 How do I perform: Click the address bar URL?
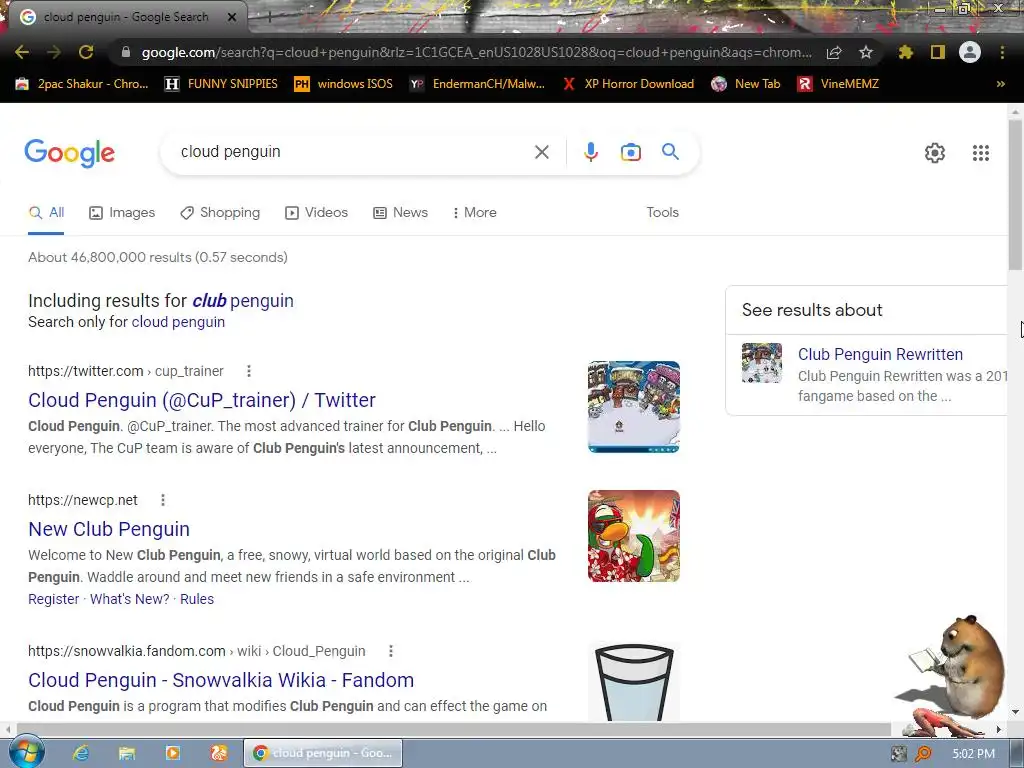coord(476,52)
